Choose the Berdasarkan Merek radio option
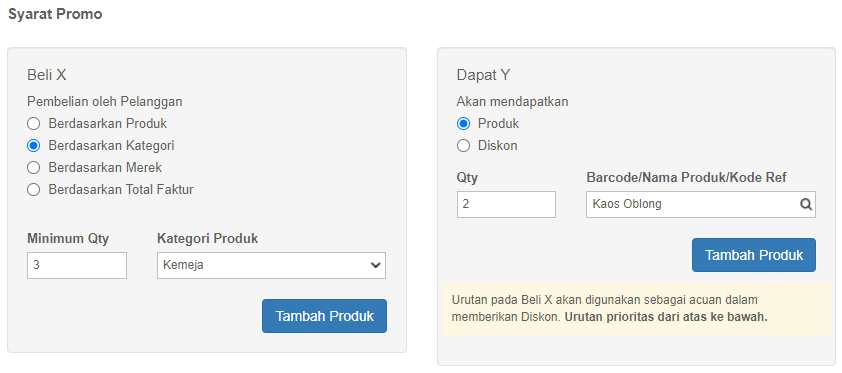 (x=33, y=168)
